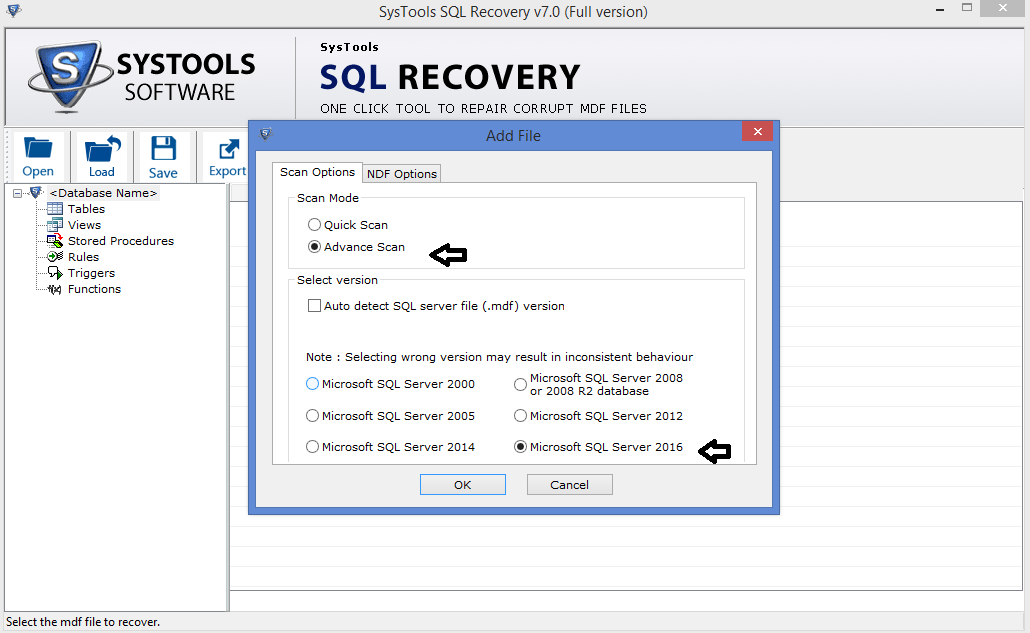
Task: Click the note about selecting wrong version
Action: 499,357
